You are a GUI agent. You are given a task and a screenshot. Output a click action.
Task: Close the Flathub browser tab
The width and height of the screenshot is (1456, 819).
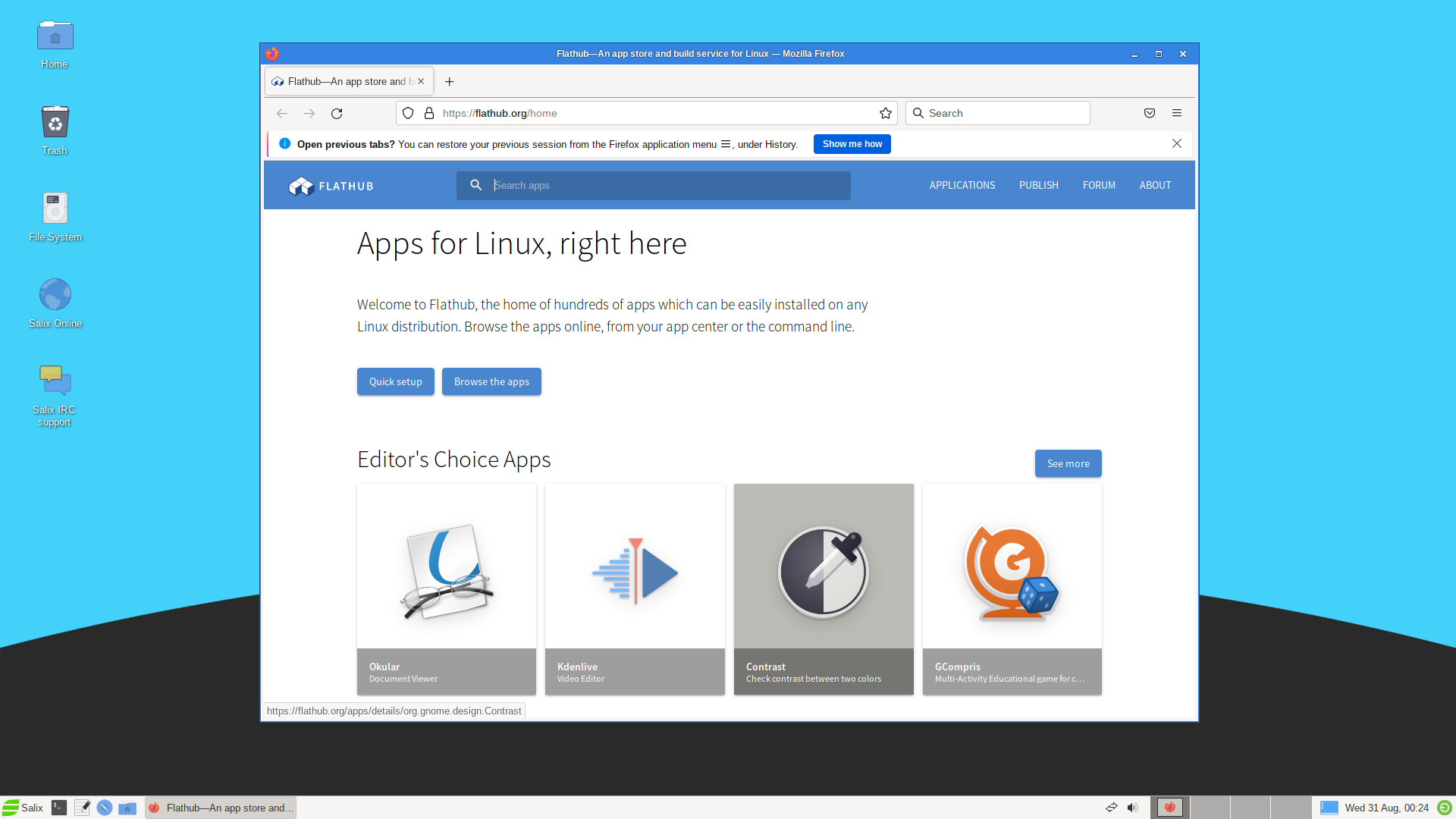[421, 82]
